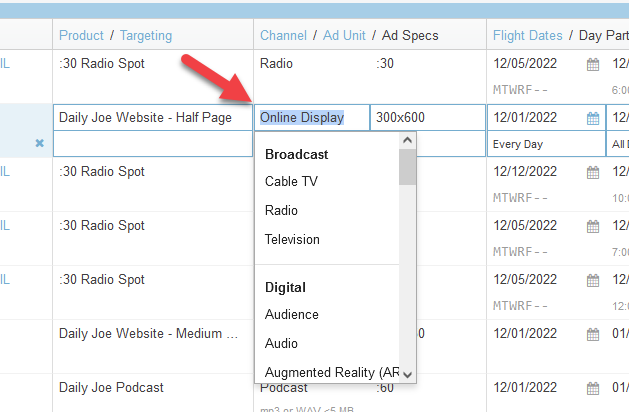Screen dimensions: 629x412
Task: Click the Ad Unit header link
Action: 346,35
